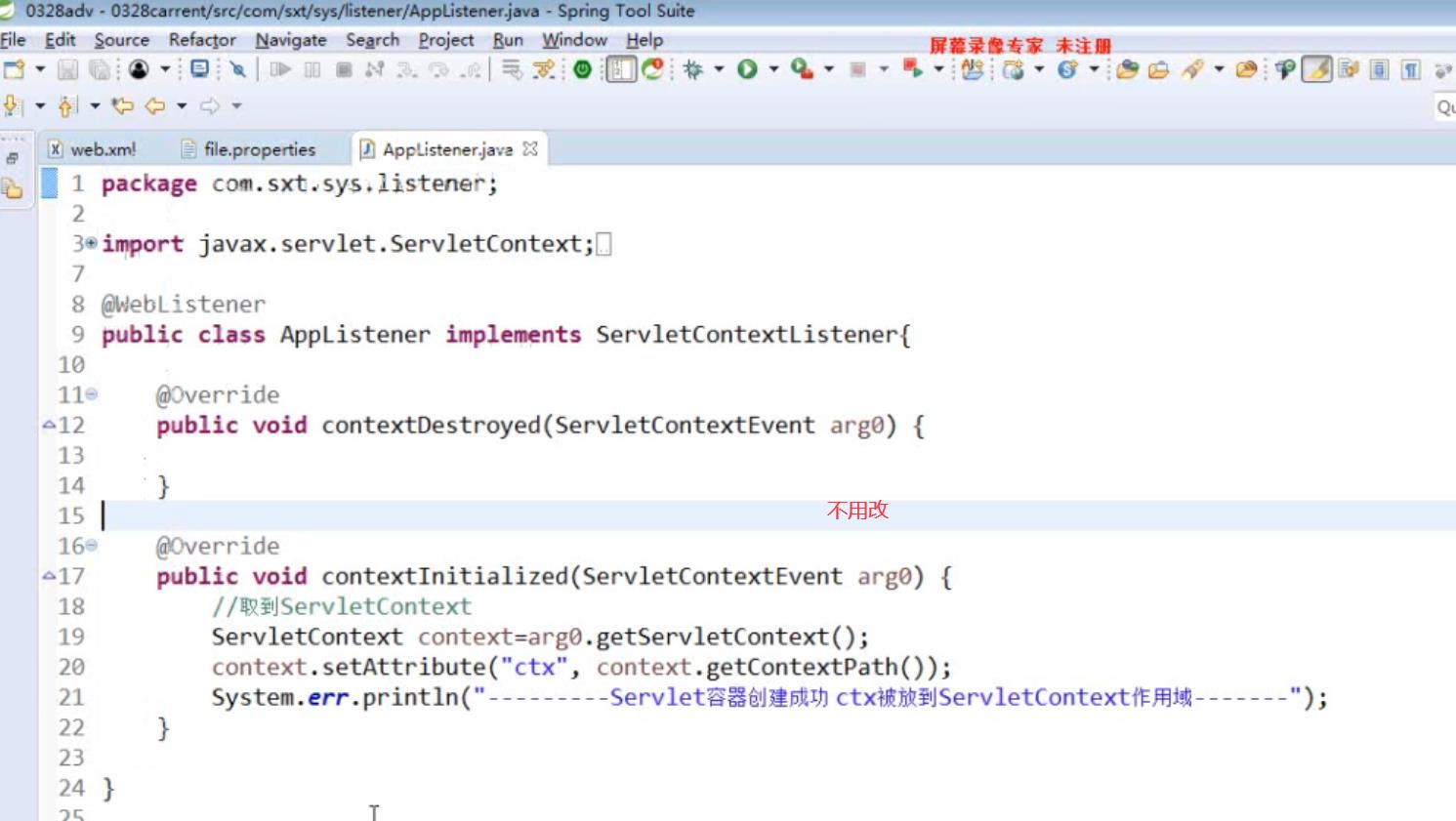
Task: Open the Navigate menu
Action: click(x=291, y=40)
